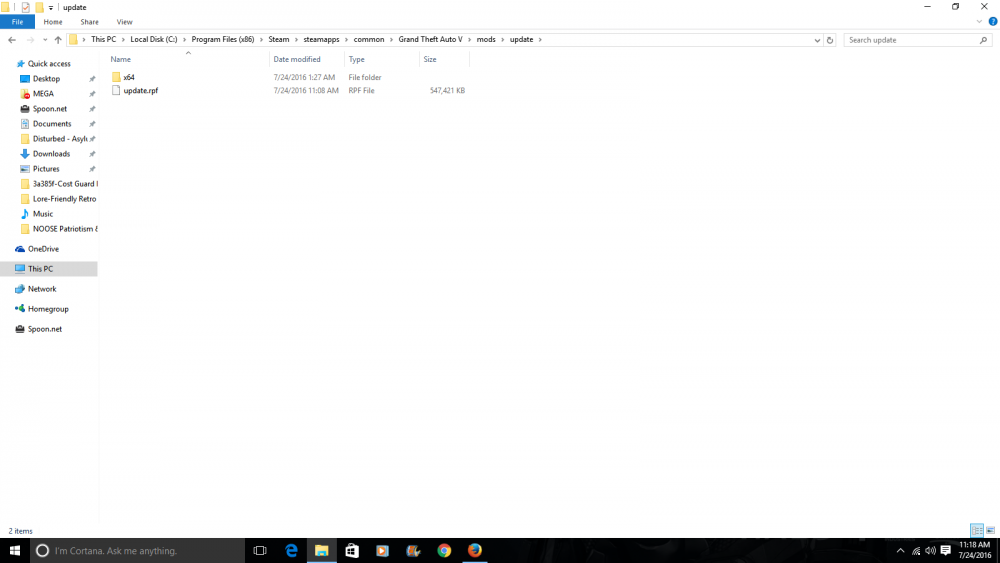Viewport: 1000px width, 563px height.
Task: Open the Windows Start menu
Action: [x=15, y=550]
